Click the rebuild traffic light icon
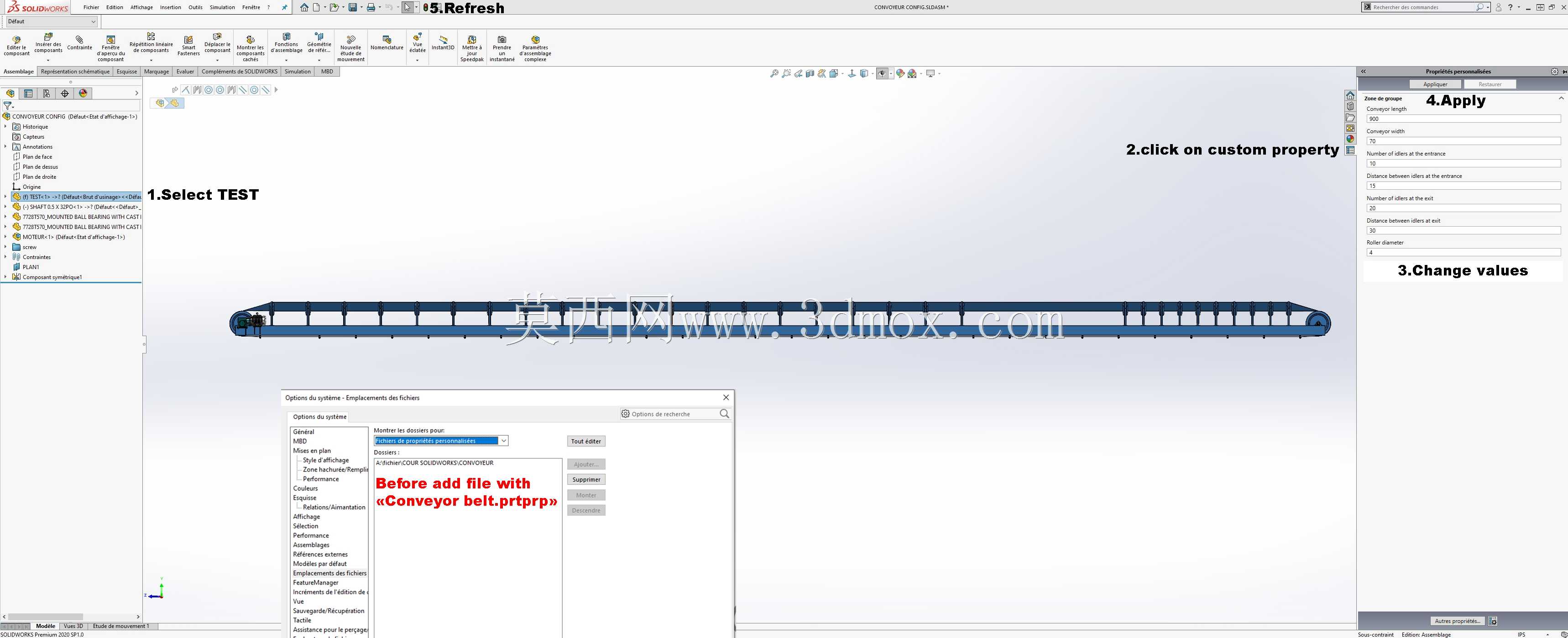The image size is (1568, 638). coord(426,7)
